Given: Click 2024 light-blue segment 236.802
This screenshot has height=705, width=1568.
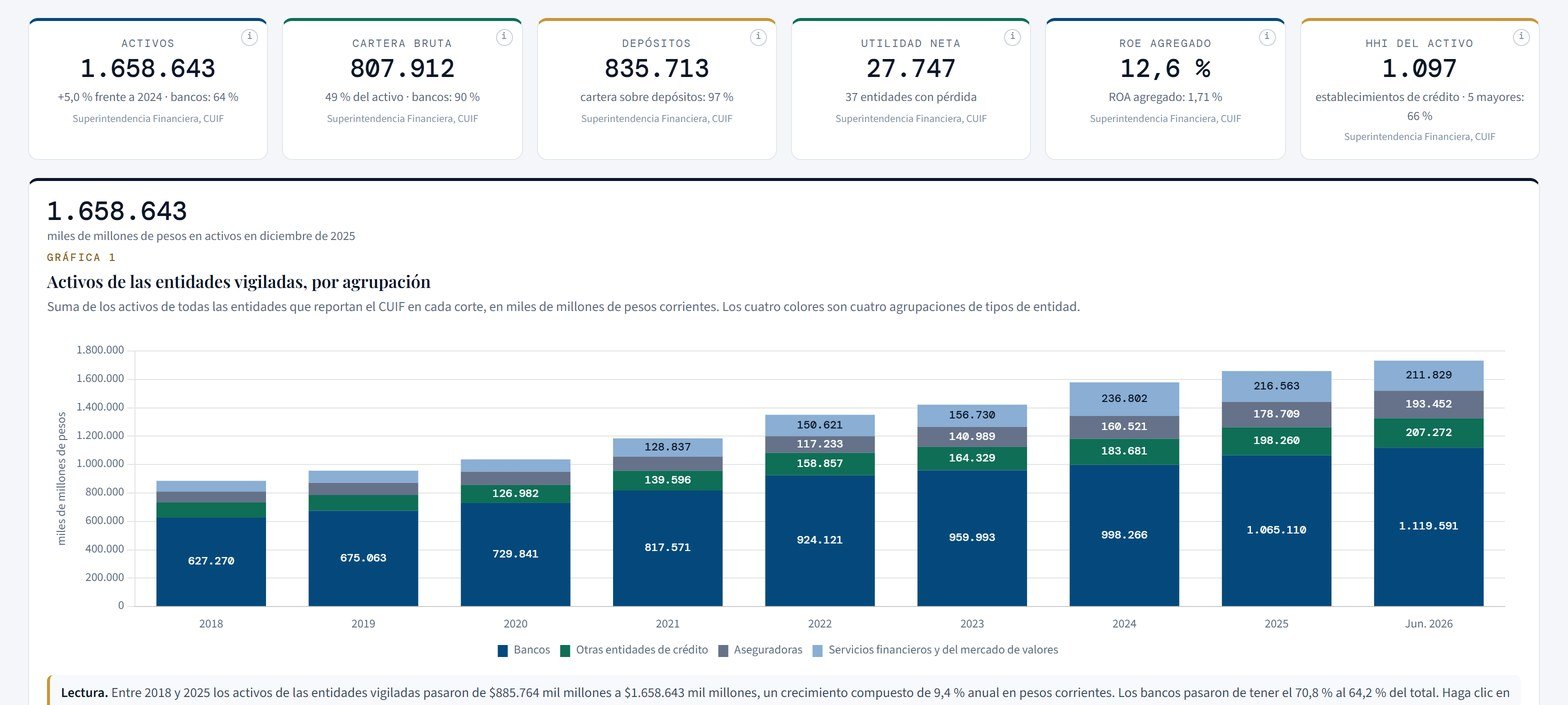Looking at the screenshot, I should pos(1124,399).
